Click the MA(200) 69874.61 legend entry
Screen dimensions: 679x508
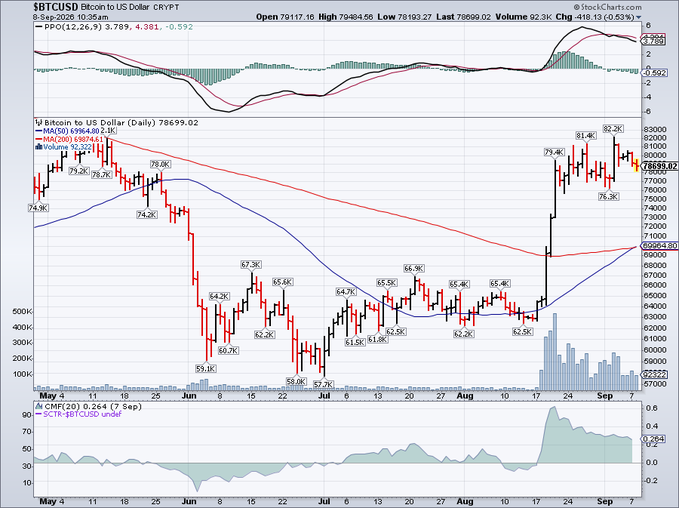(73, 139)
